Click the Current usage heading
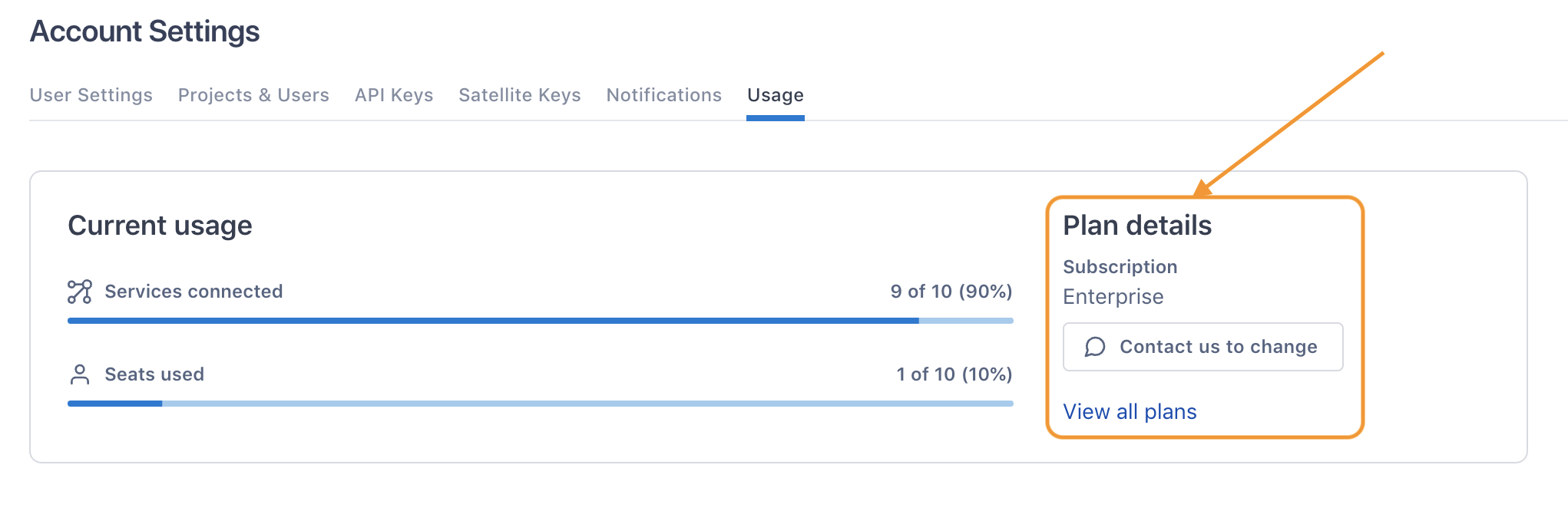Viewport: 1568px width, 511px height. [x=160, y=226]
